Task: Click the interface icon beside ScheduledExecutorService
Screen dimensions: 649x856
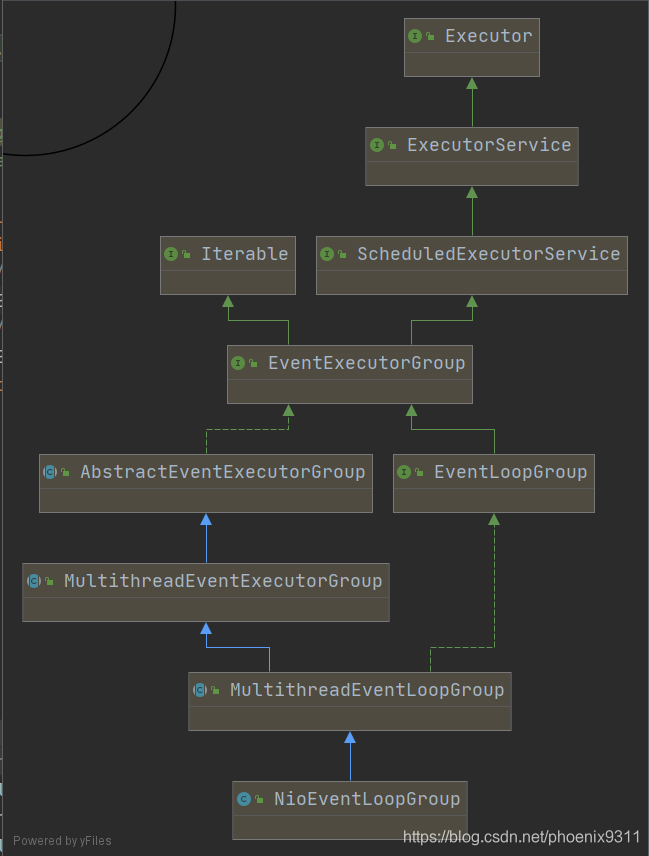Action: [327, 254]
